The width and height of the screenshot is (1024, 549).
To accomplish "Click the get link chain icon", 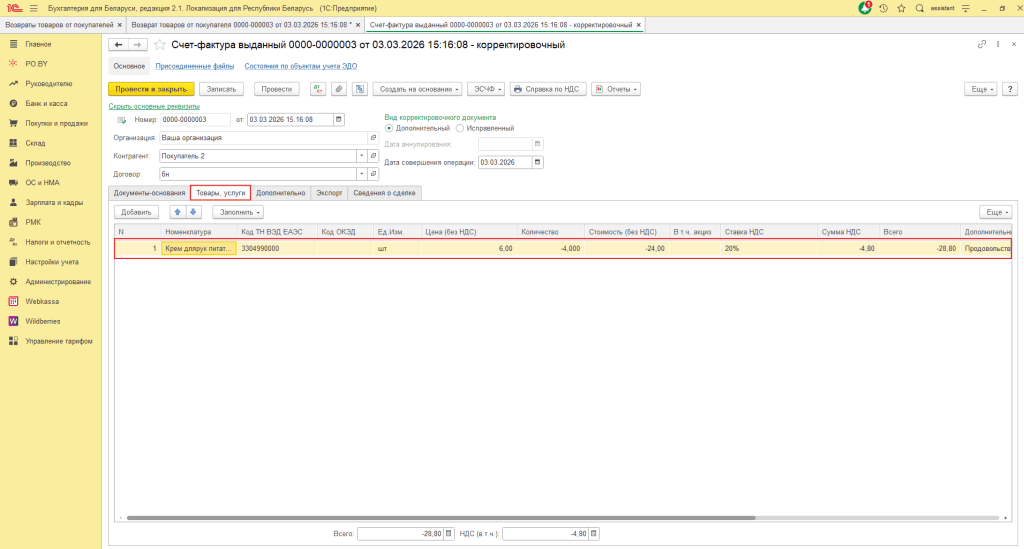I will click(980, 45).
